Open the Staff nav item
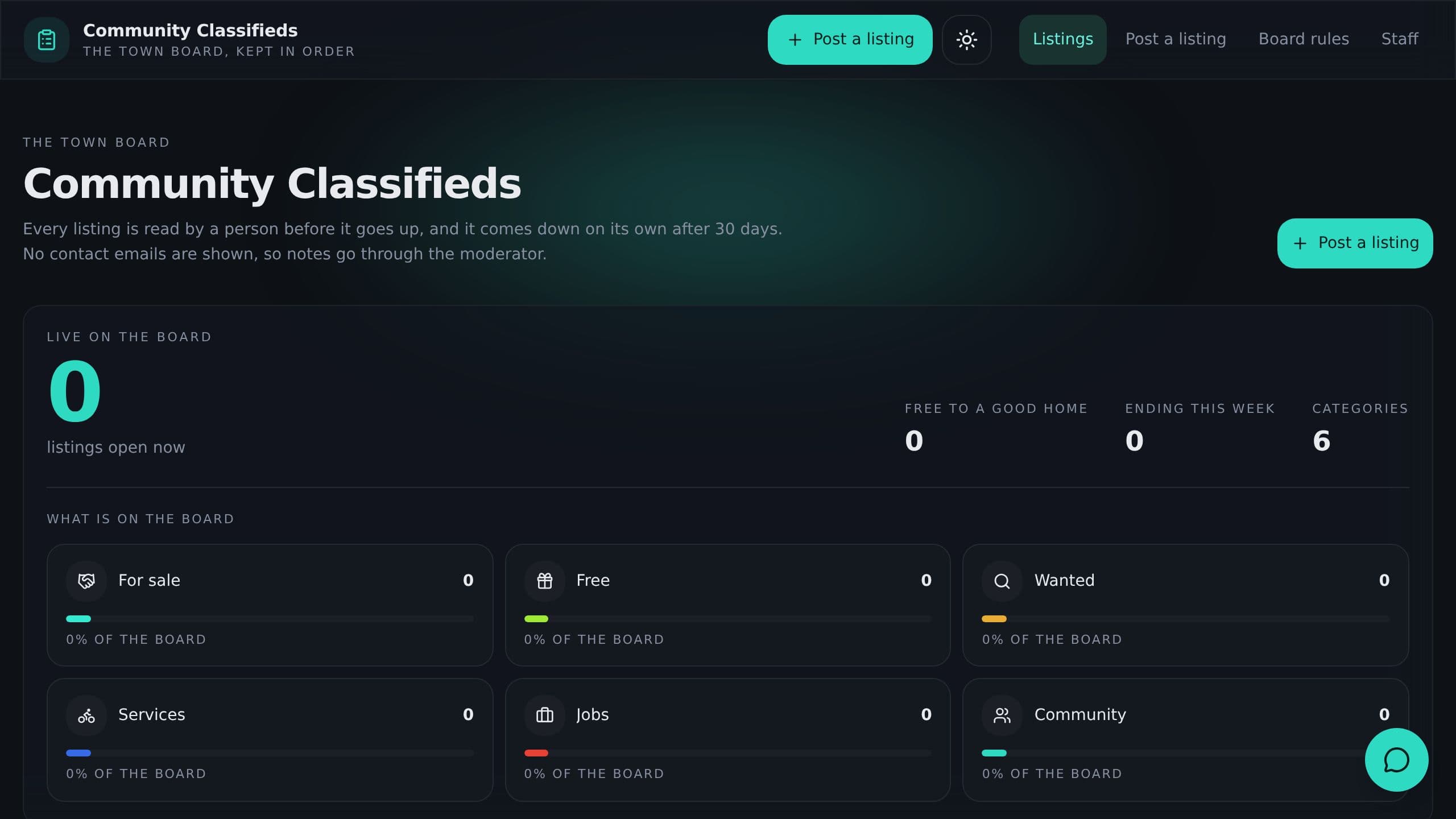This screenshot has width=1456, height=819. coord(1400,39)
